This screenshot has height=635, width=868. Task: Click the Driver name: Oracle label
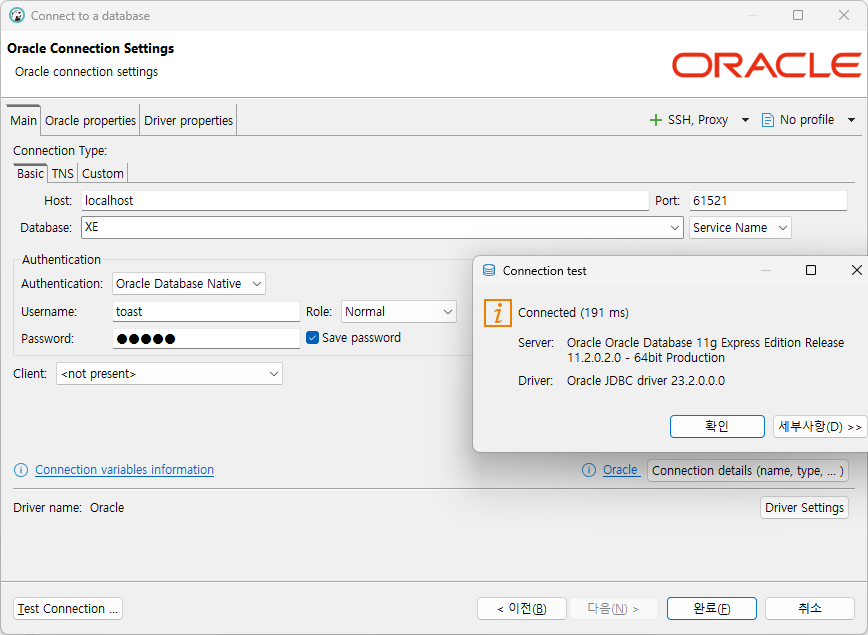click(69, 508)
